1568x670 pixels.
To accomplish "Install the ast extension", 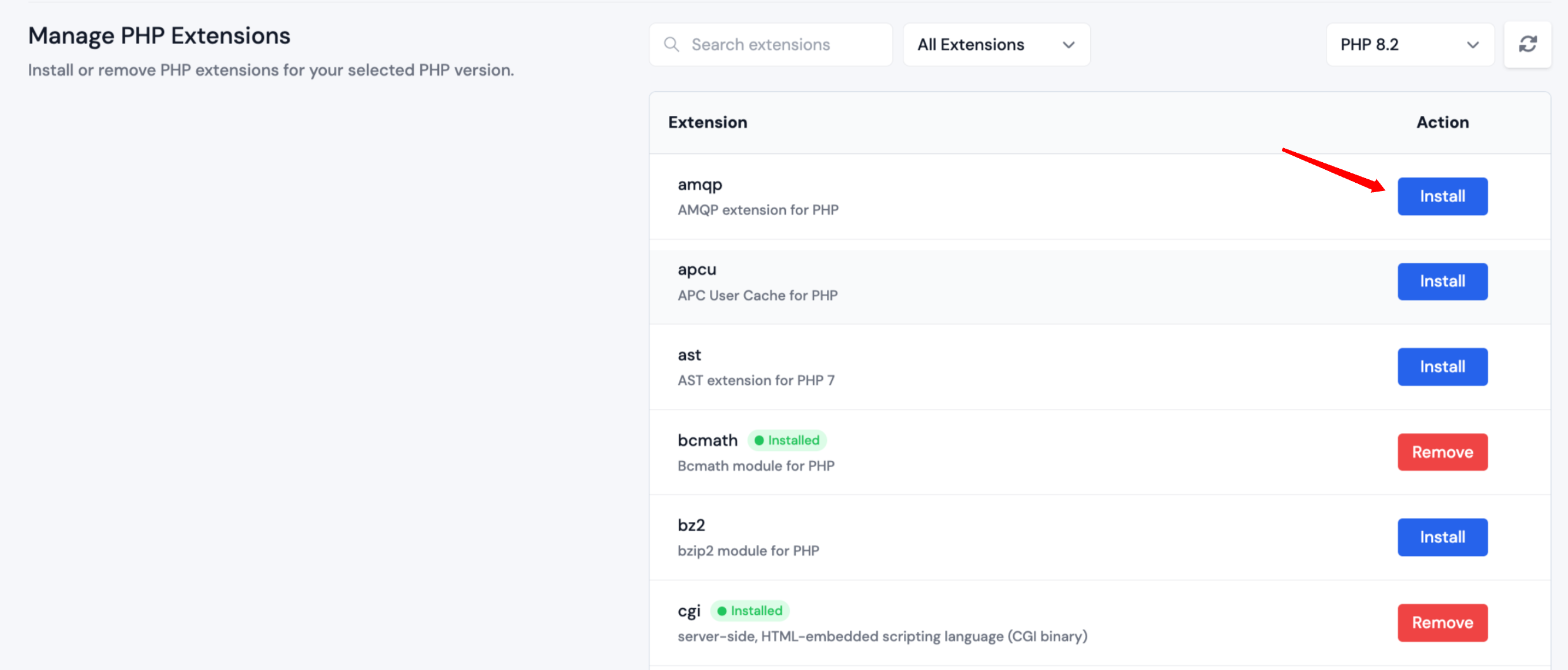I will (1443, 366).
